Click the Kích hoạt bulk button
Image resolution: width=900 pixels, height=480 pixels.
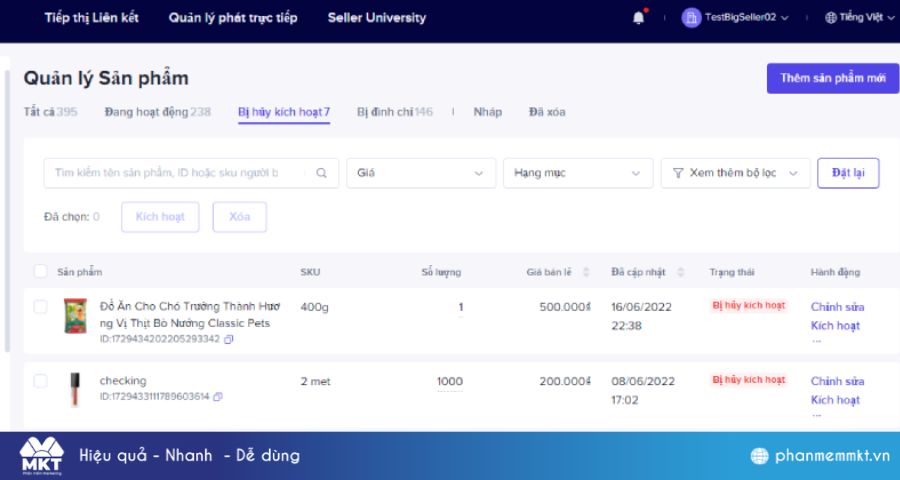pyautogui.click(x=160, y=217)
